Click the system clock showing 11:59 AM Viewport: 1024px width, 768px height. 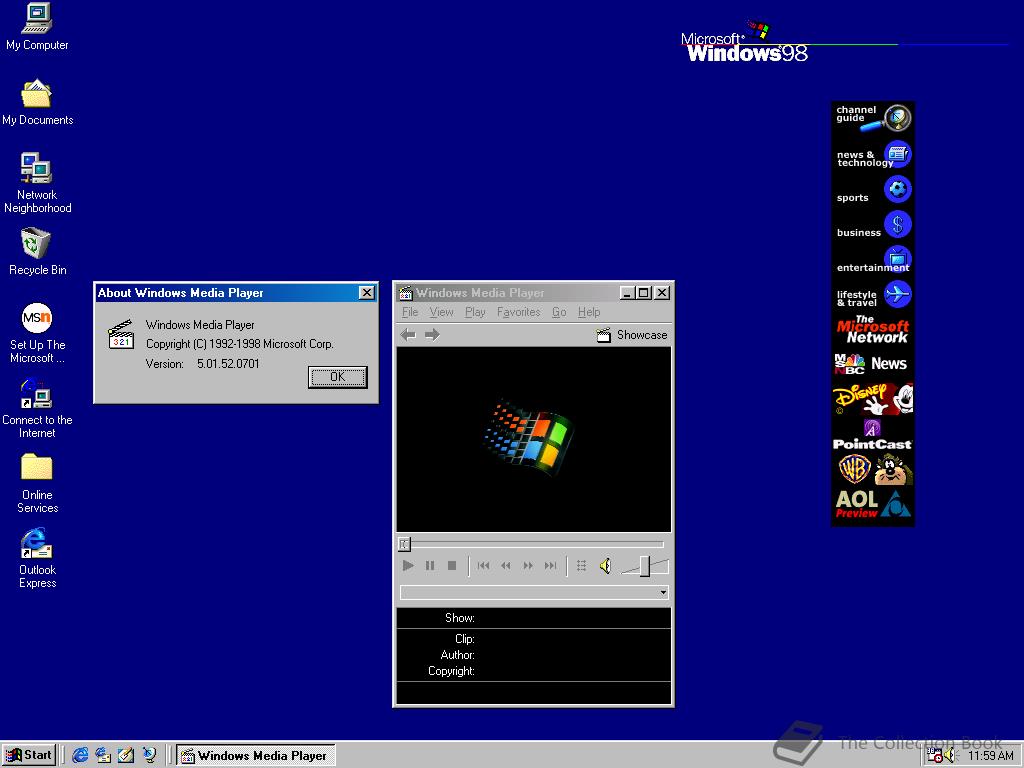coord(990,756)
